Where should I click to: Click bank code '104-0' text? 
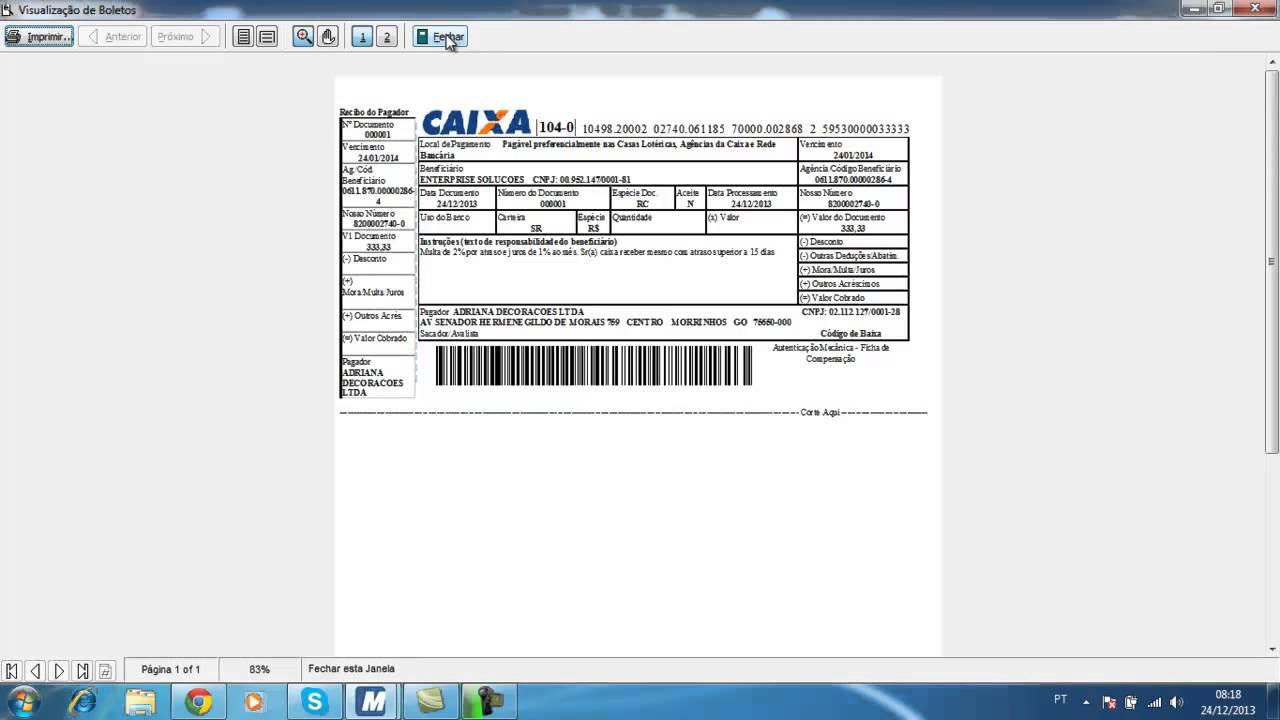click(556, 127)
